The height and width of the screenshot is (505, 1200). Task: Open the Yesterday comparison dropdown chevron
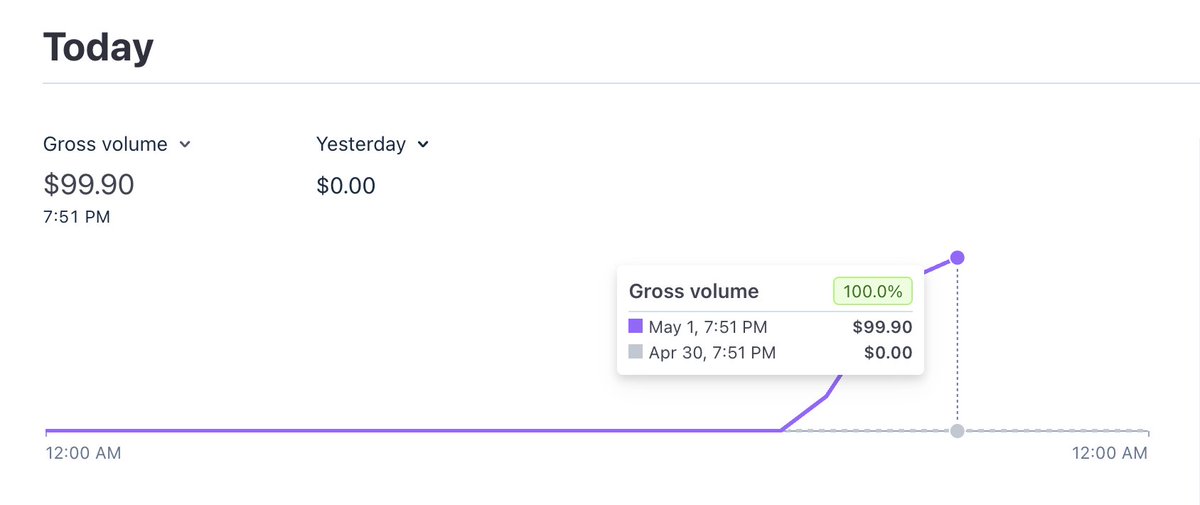423,145
